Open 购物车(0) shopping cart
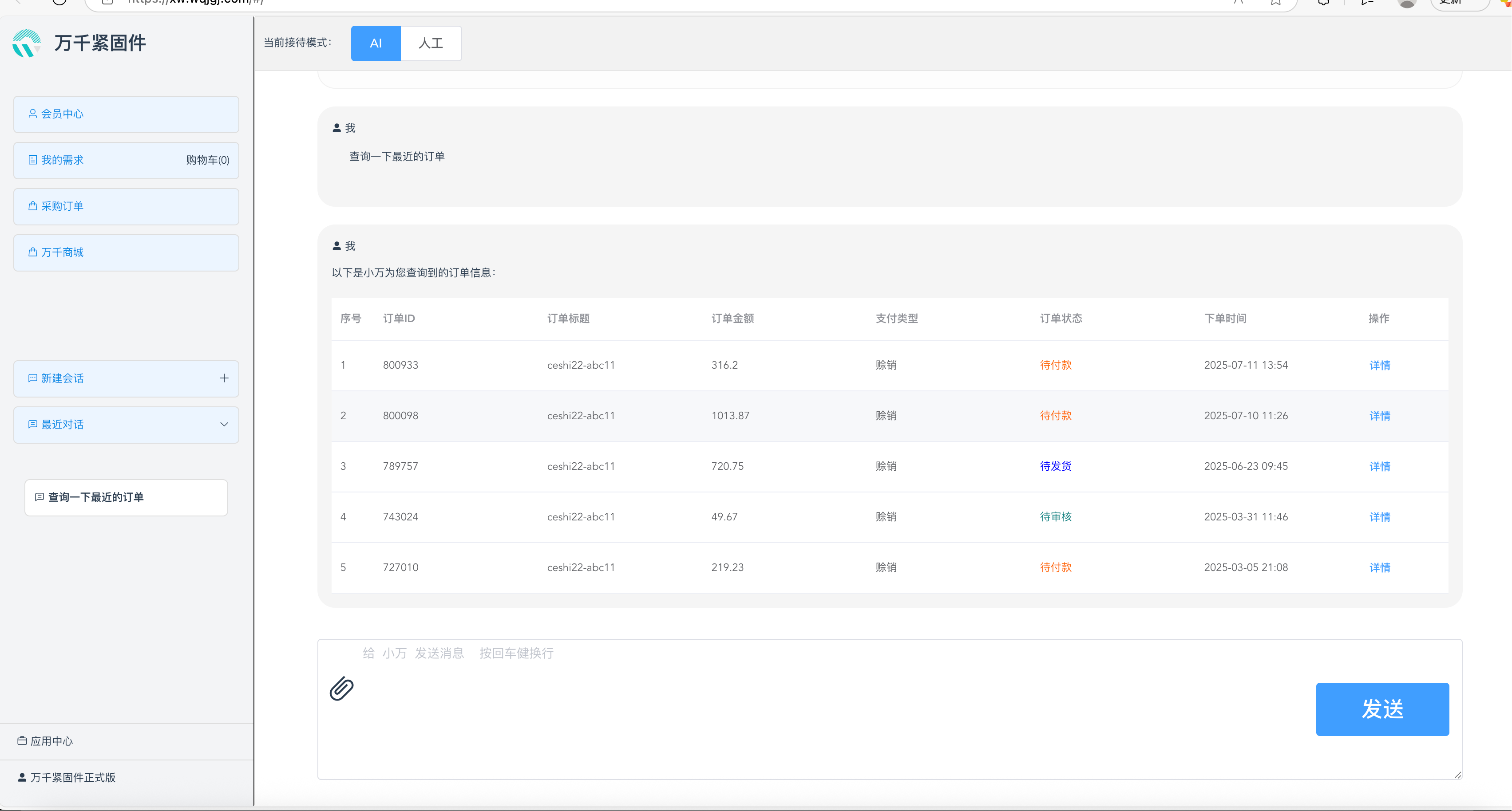This screenshot has height=811, width=1512. pyautogui.click(x=208, y=160)
